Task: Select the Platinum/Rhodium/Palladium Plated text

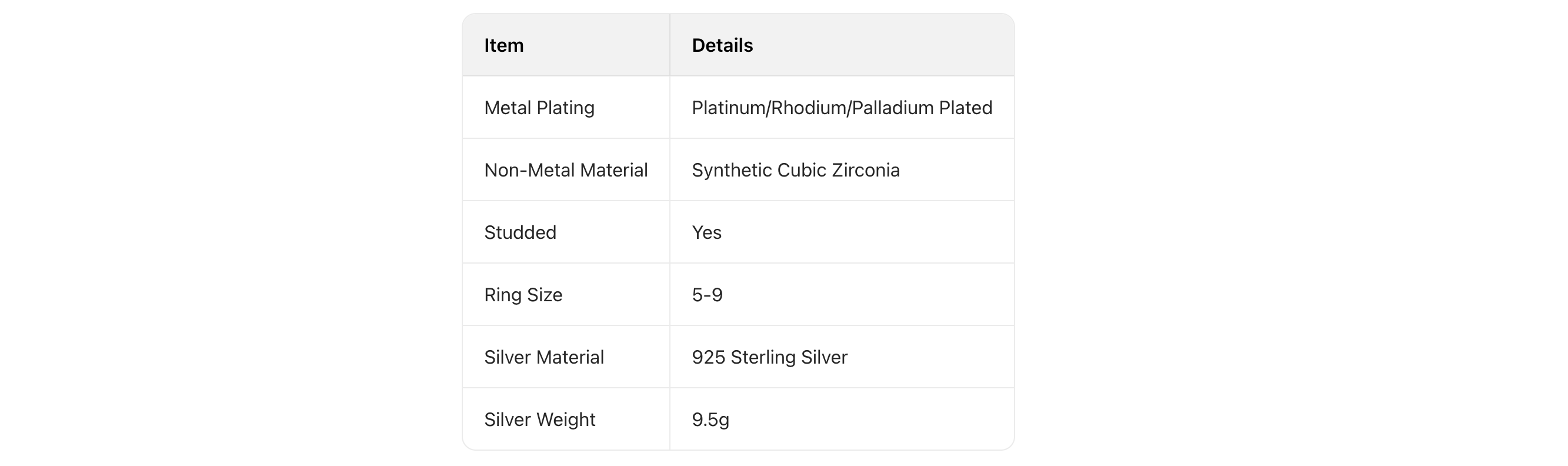Action: coord(841,108)
